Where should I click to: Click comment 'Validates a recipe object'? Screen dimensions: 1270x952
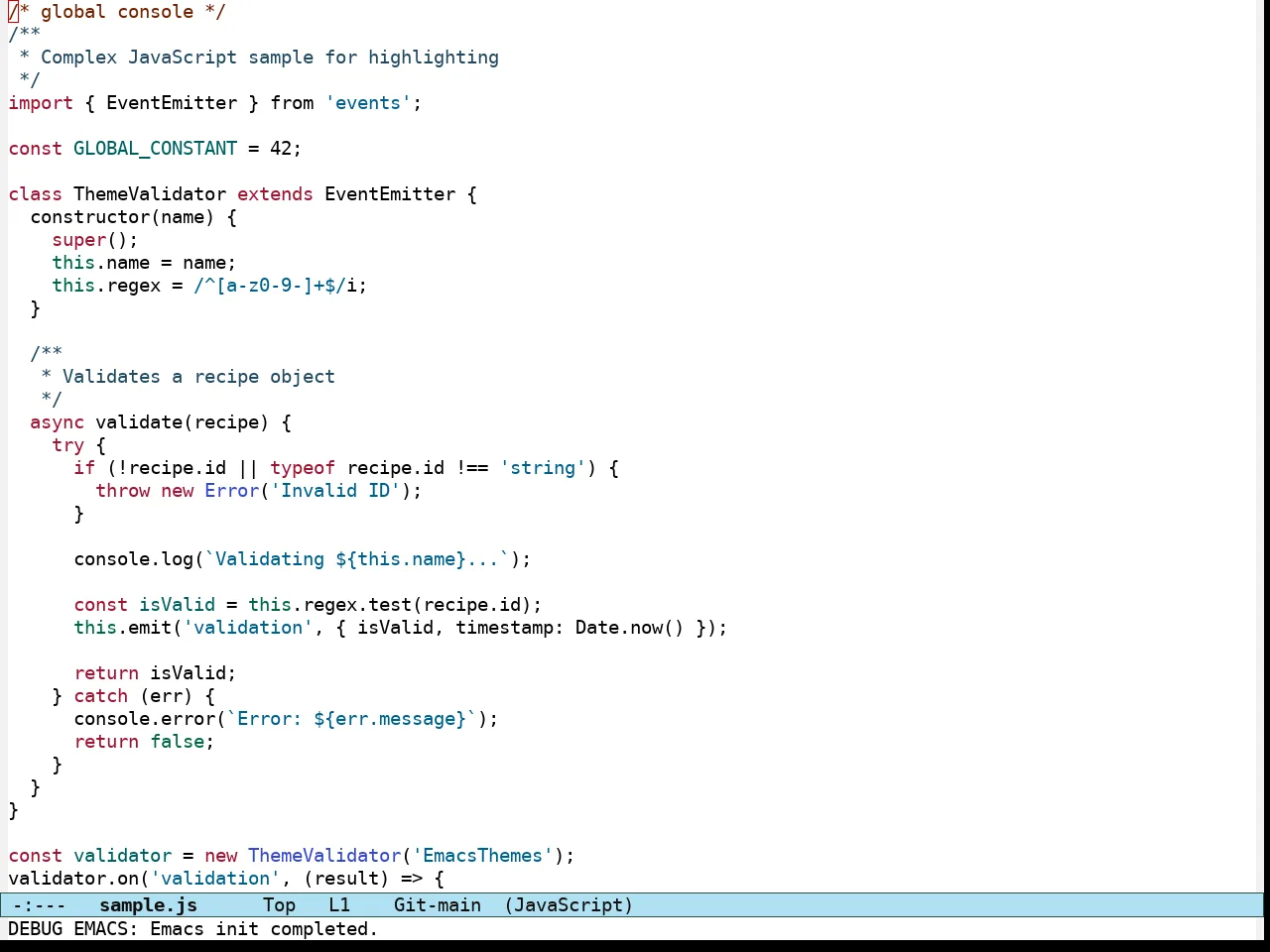click(x=198, y=377)
